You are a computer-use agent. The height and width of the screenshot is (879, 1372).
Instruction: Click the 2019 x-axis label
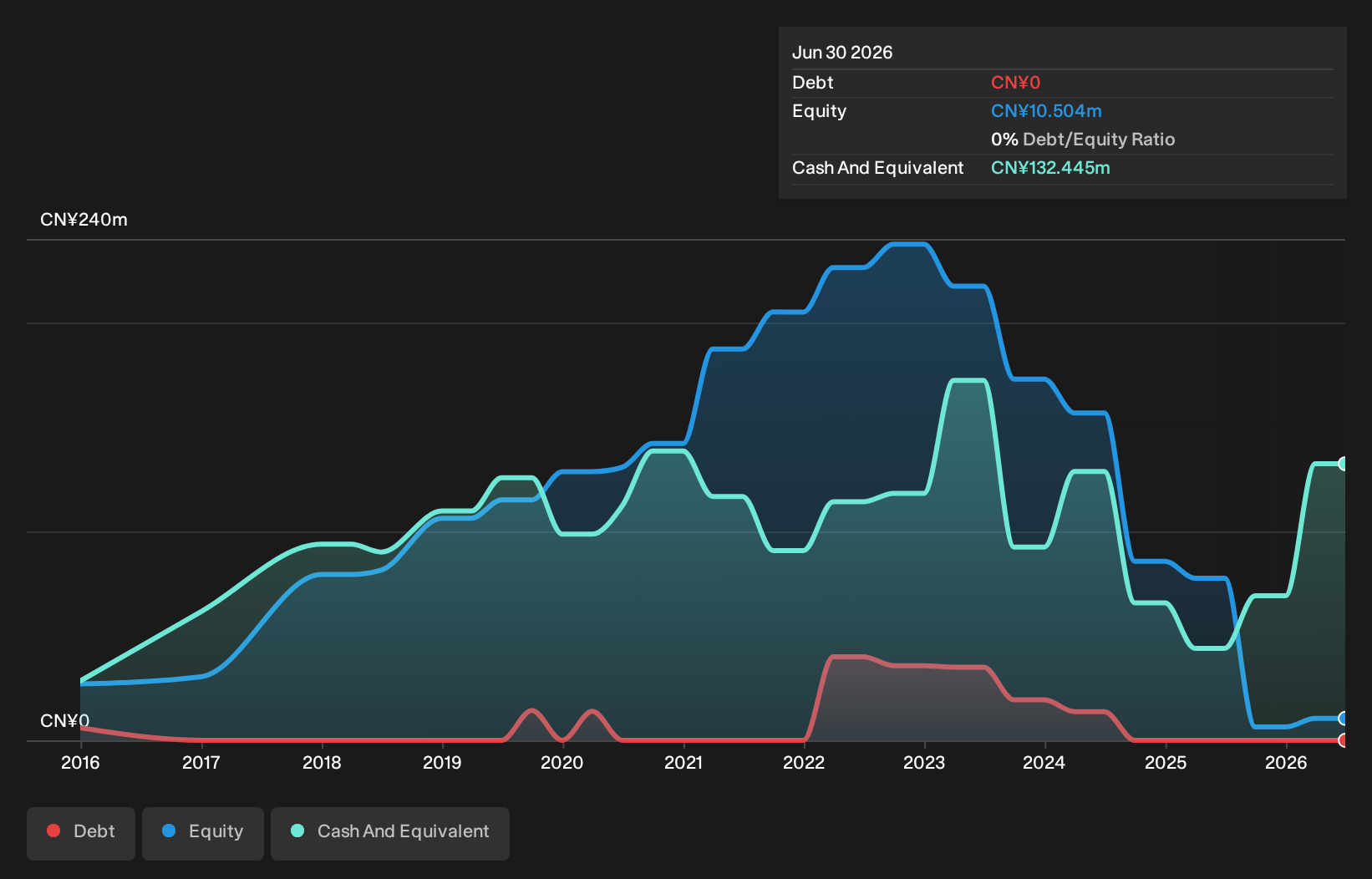442,763
